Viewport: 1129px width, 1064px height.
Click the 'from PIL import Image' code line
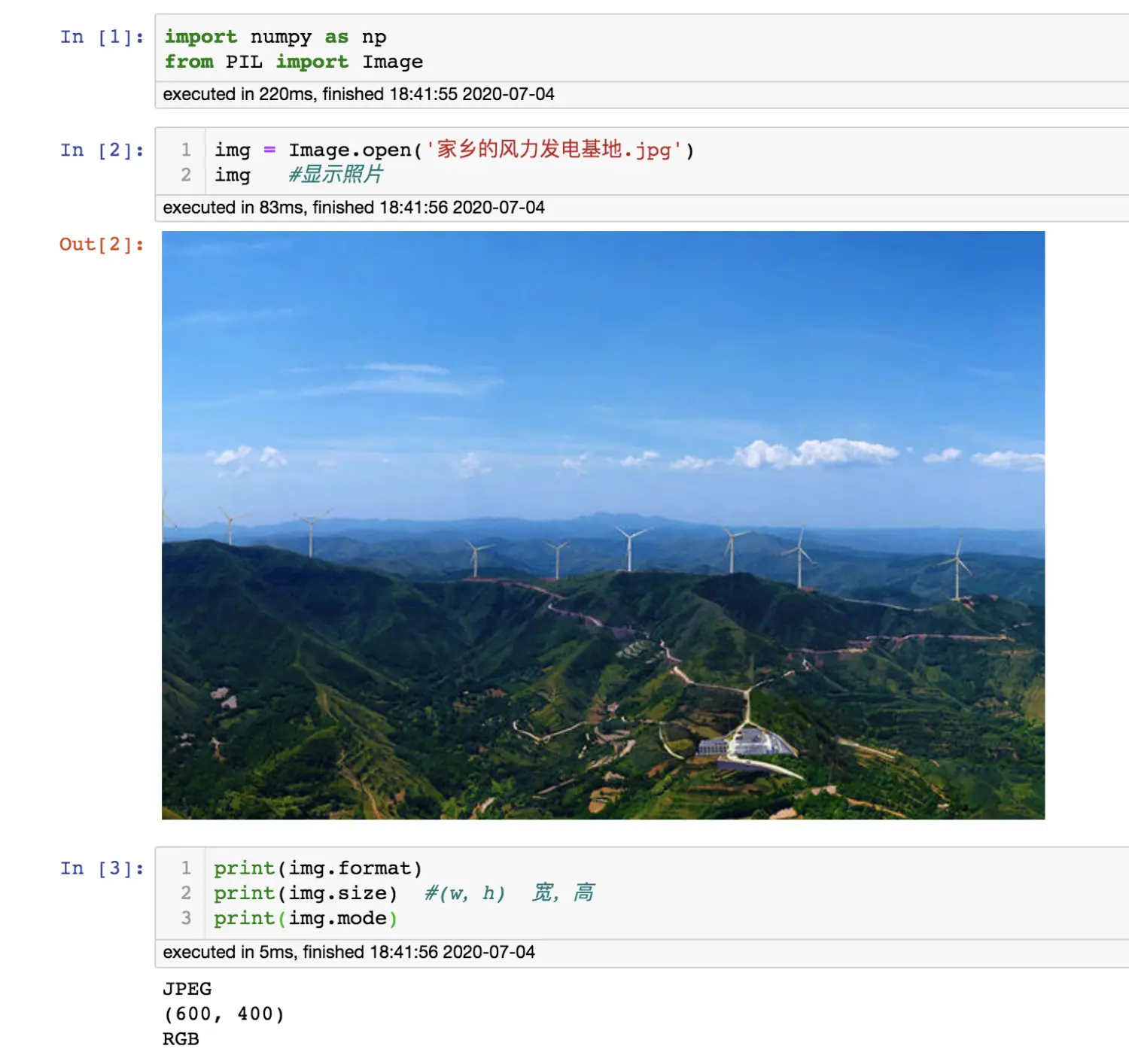coord(294,62)
